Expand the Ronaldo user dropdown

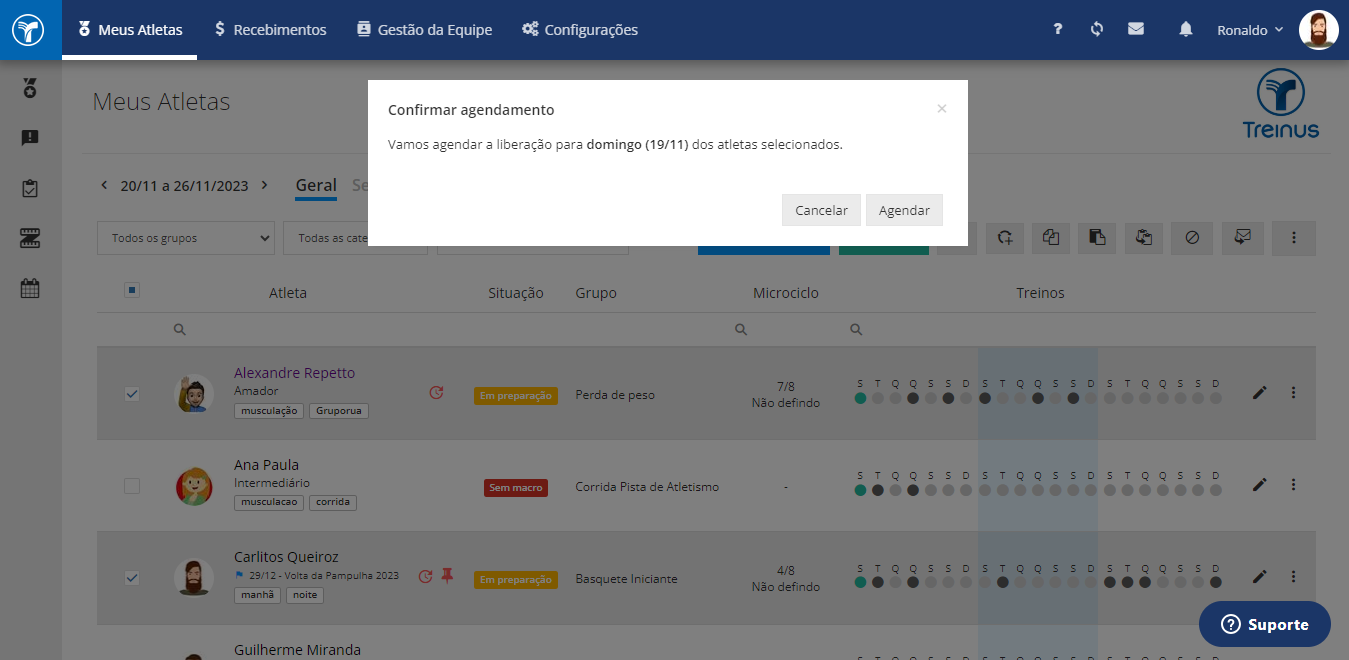pos(1250,30)
